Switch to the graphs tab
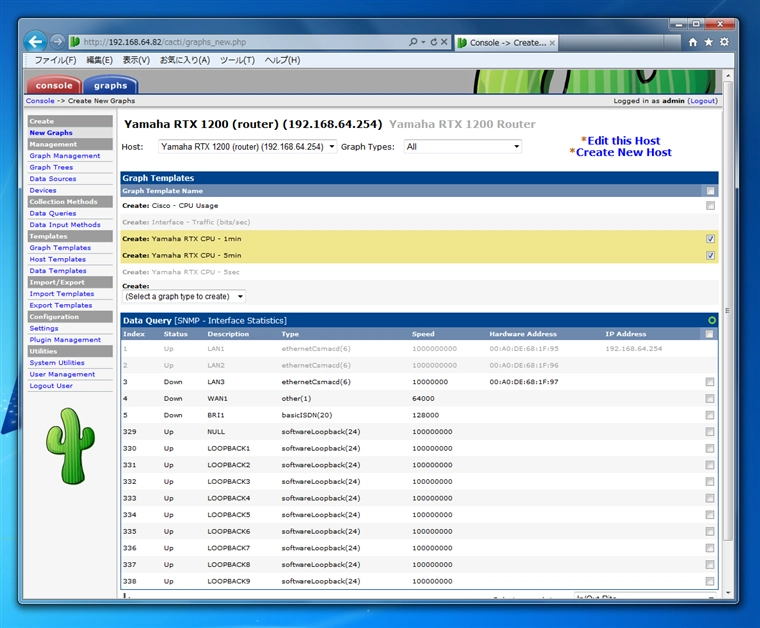Image resolution: width=760 pixels, height=628 pixels. (111, 85)
